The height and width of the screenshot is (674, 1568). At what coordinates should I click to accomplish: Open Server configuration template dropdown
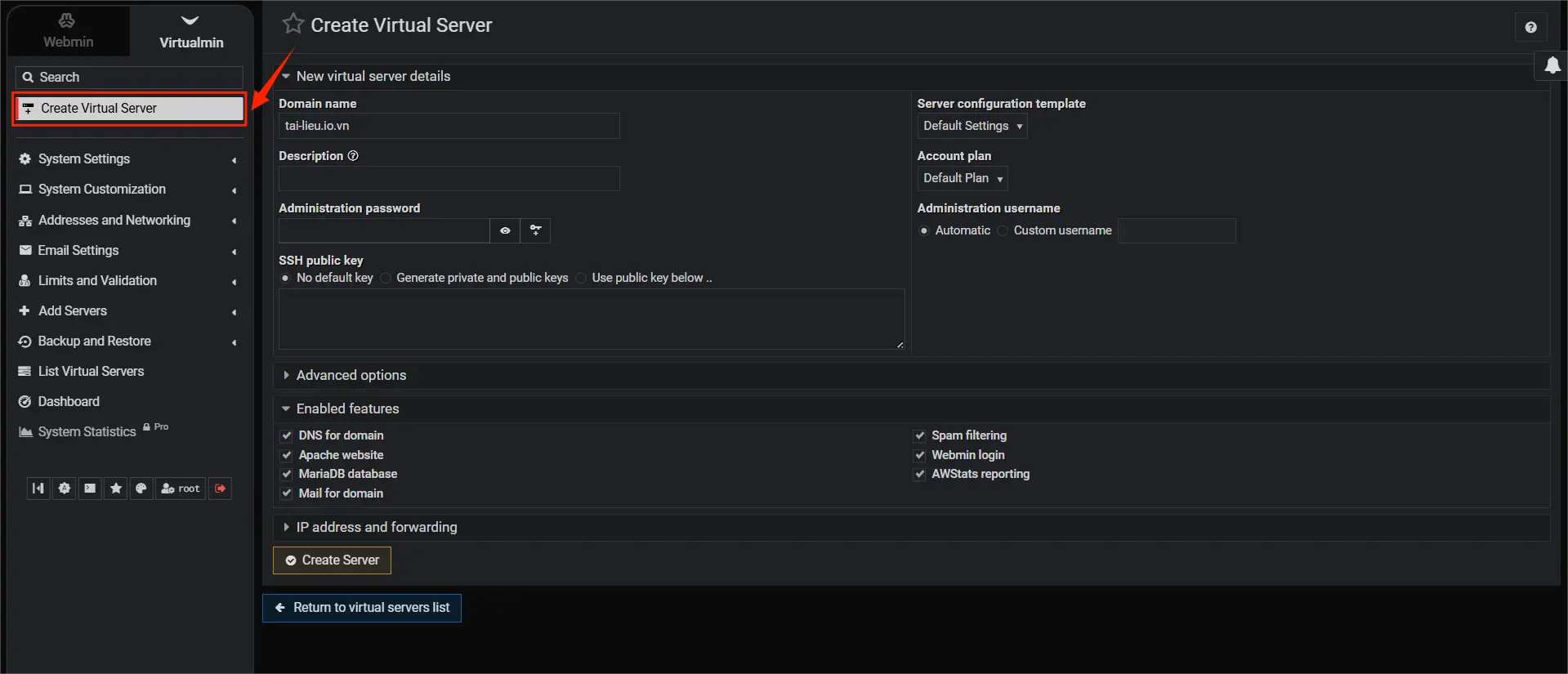pos(972,126)
